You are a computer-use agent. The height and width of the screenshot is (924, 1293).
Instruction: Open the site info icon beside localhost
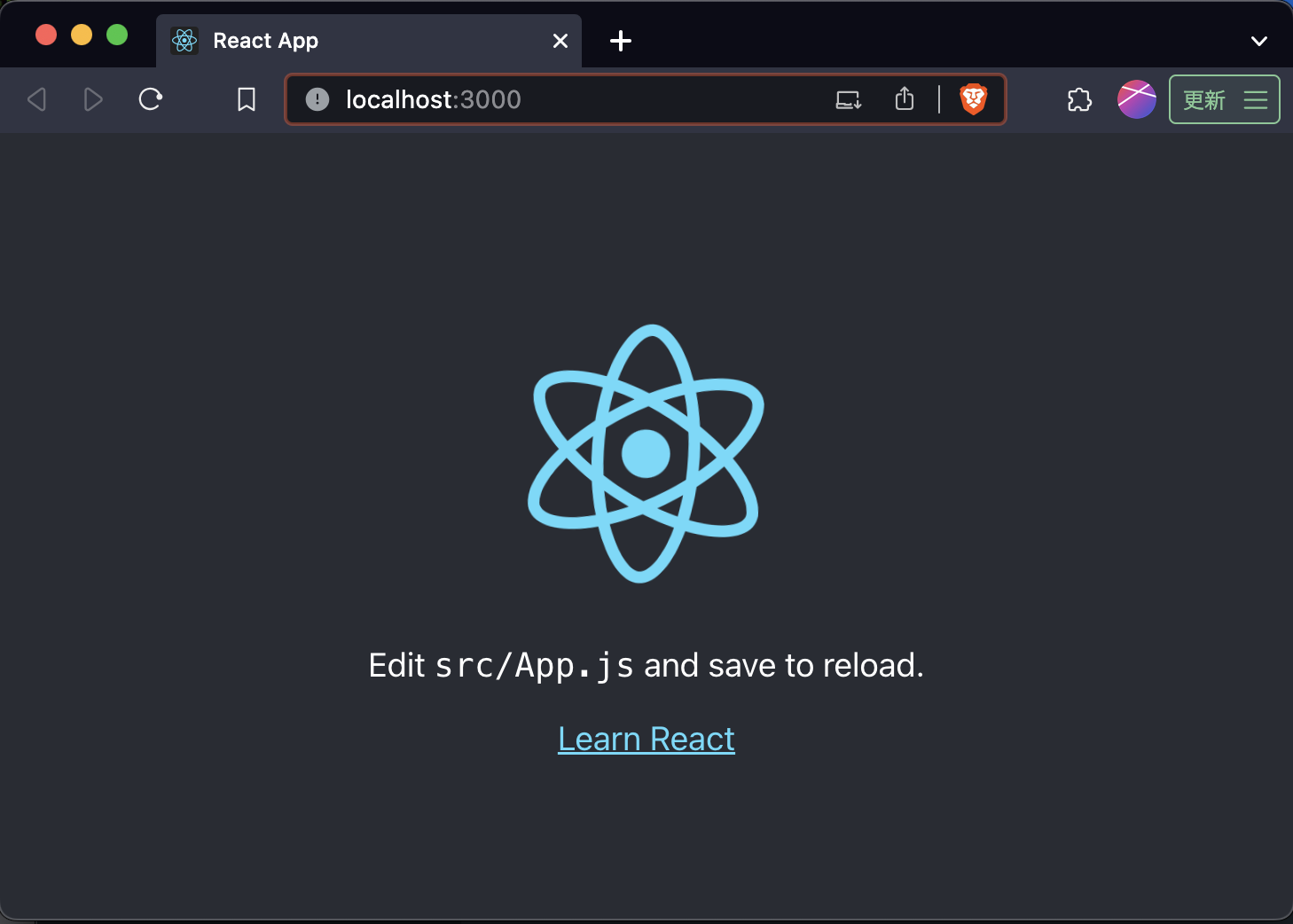[317, 99]
